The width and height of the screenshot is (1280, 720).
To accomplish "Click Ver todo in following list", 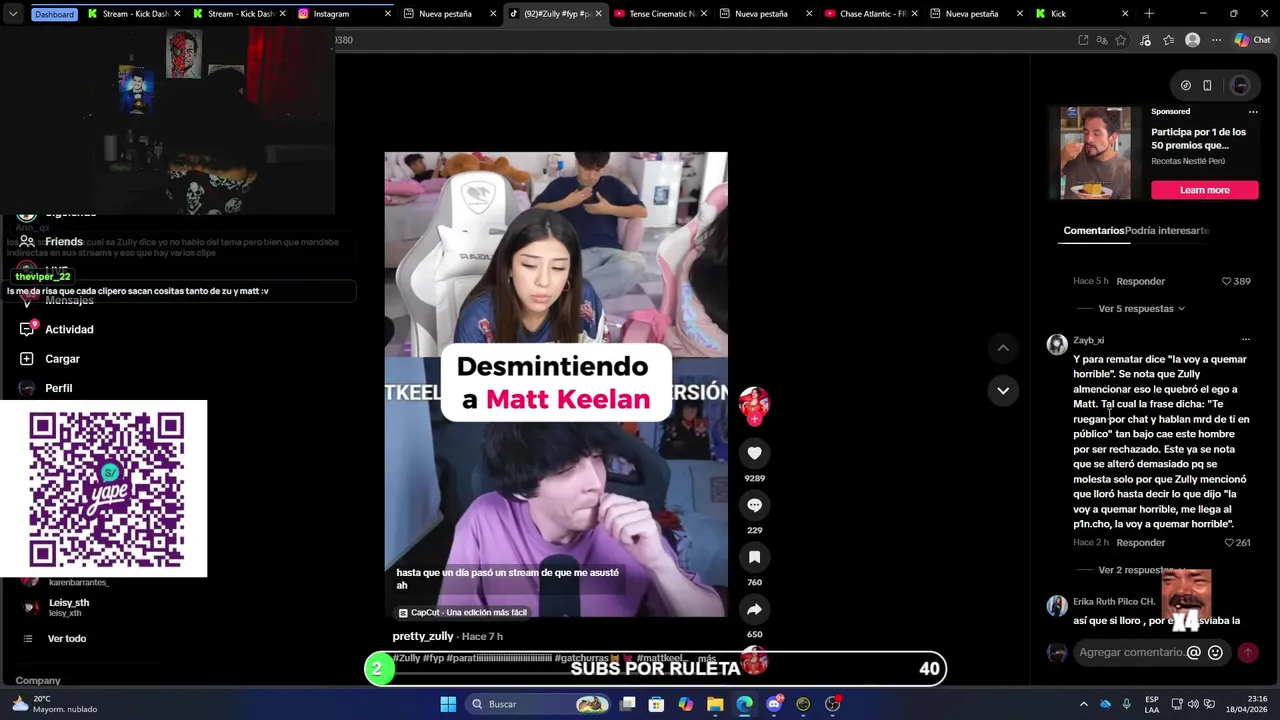I will [x=66, y=639].
